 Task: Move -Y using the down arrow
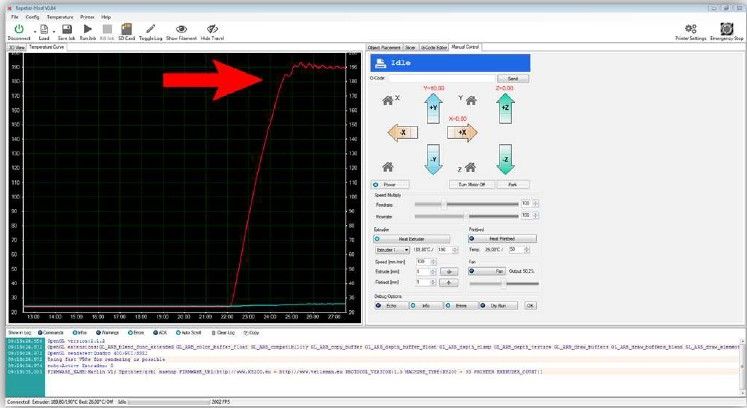point(433,159)
